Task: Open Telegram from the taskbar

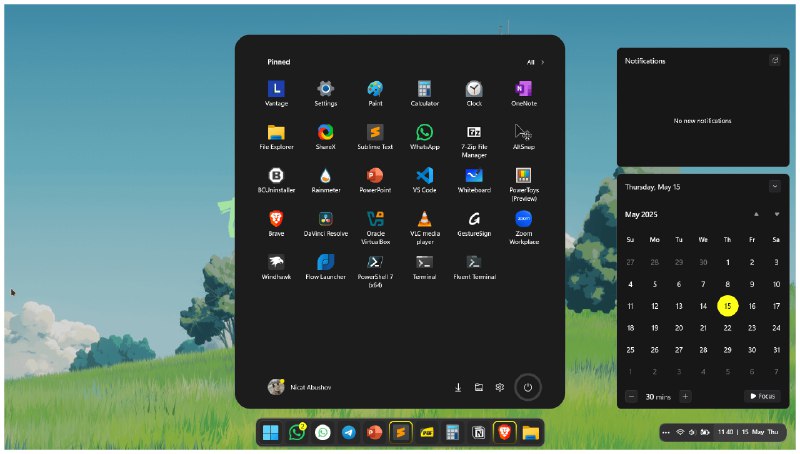Action: coord(349,433)
